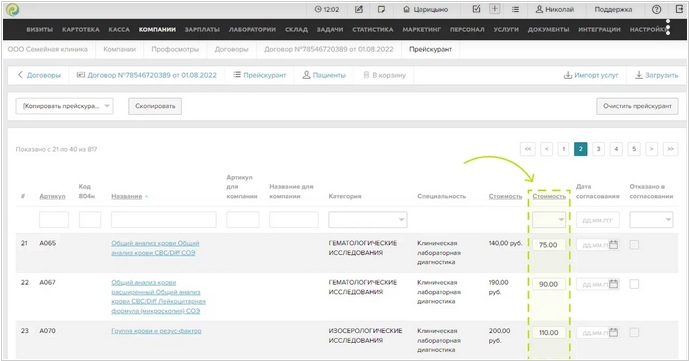Edit contract price 75.00 field
Viewport: 689px width, 361px height.
[549, 245]
